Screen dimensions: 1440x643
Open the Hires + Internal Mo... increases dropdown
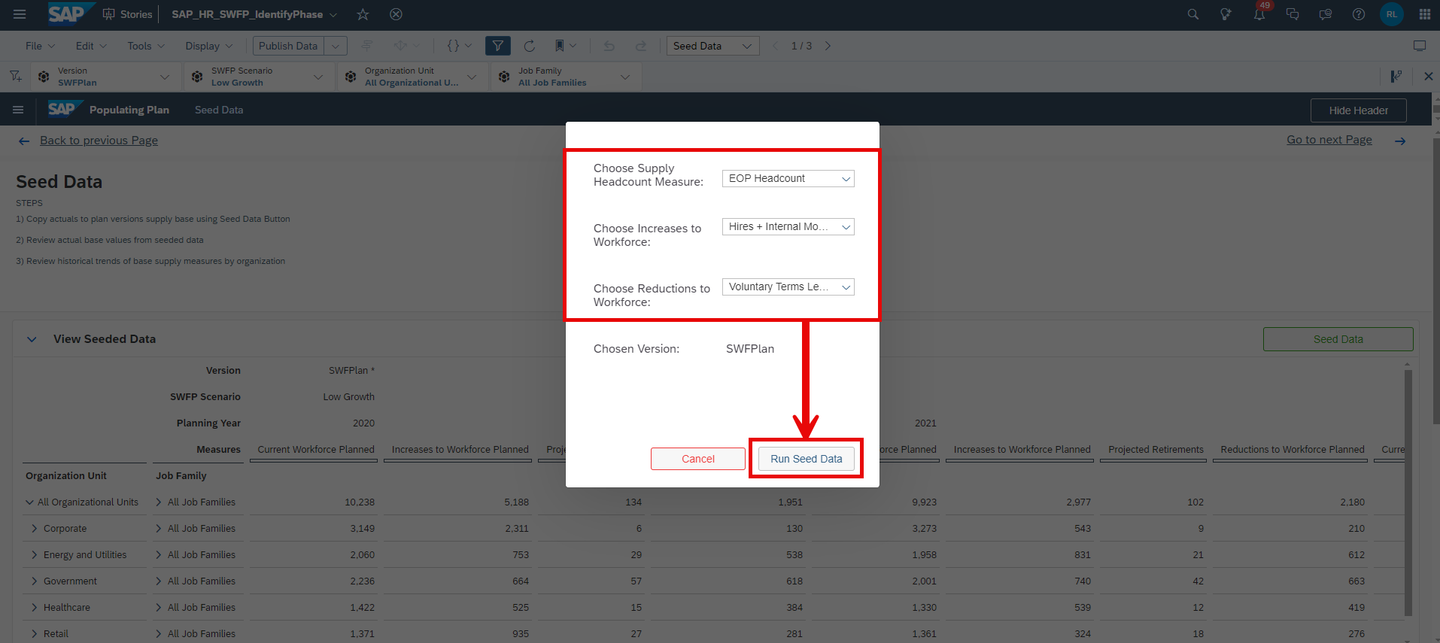coord(788,227)
